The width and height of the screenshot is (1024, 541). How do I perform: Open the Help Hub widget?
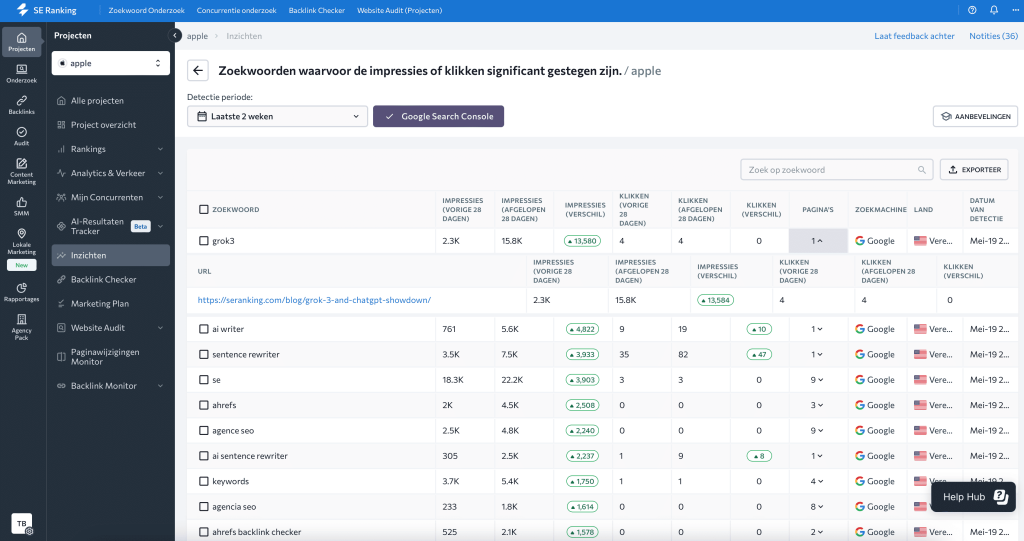click(973, 497)
